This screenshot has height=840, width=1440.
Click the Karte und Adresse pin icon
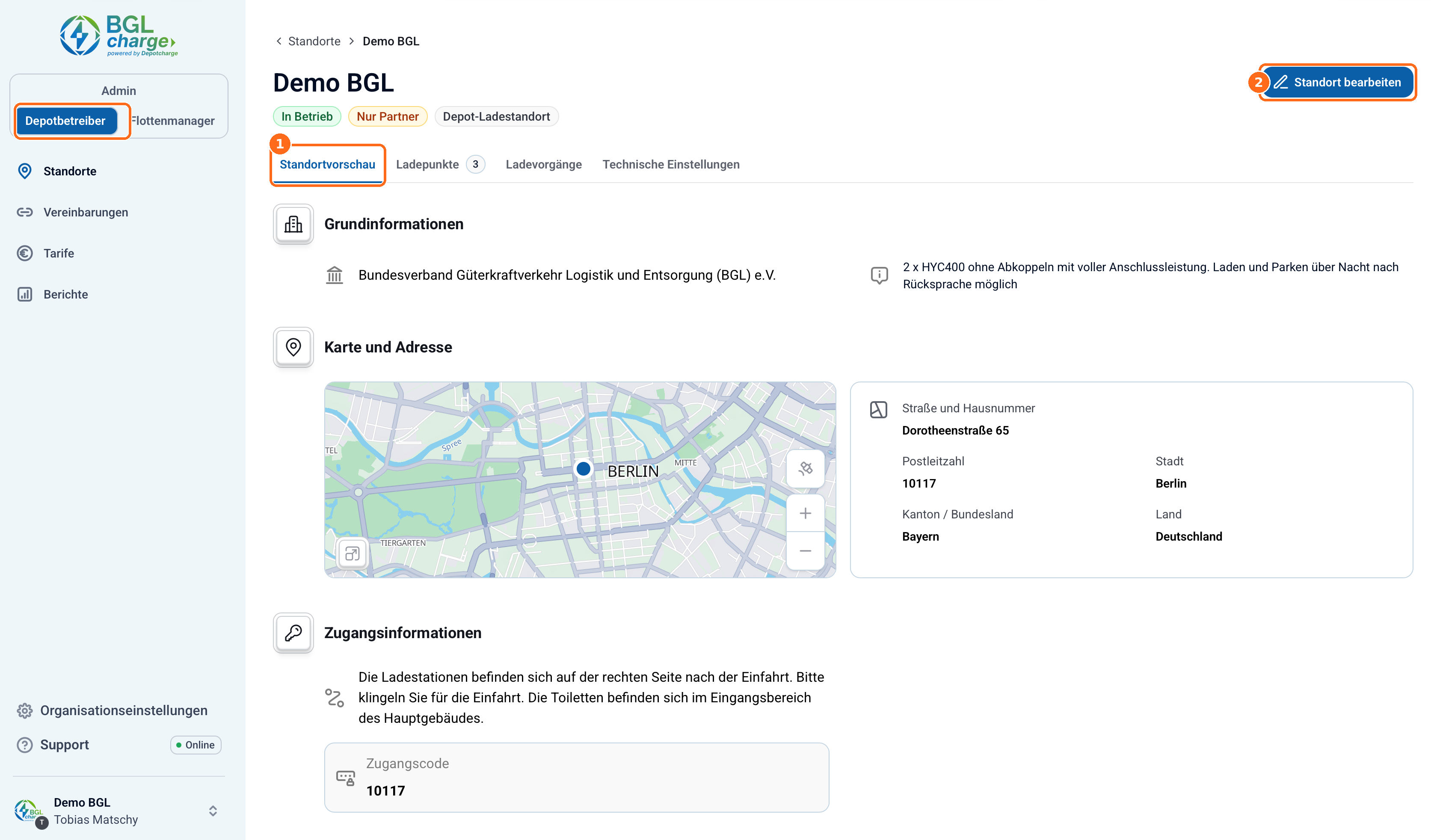pos(293,347)
